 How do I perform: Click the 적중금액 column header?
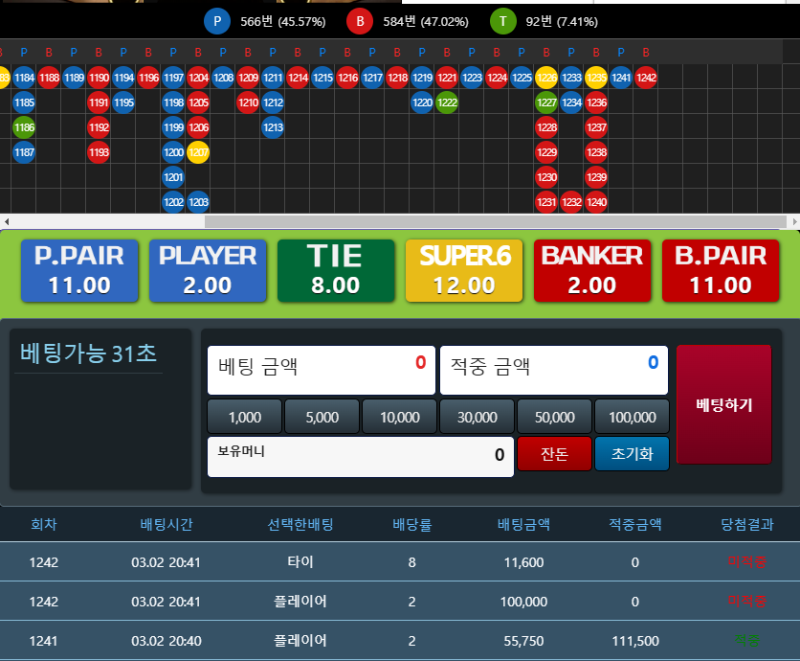(x=635, y=524)
